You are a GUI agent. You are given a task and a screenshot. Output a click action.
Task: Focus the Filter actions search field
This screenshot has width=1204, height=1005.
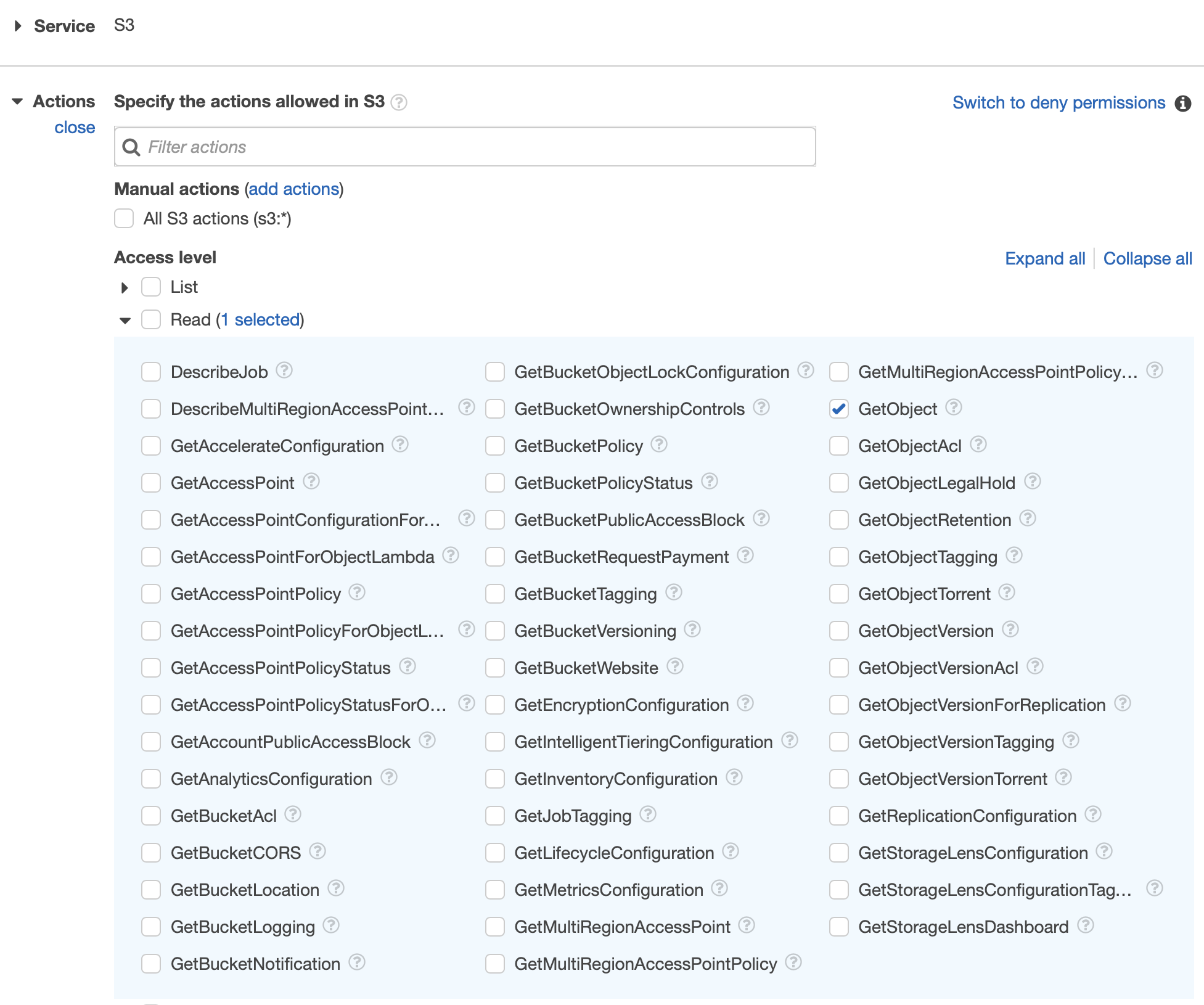pyautogui.click(x=465, y=147)
